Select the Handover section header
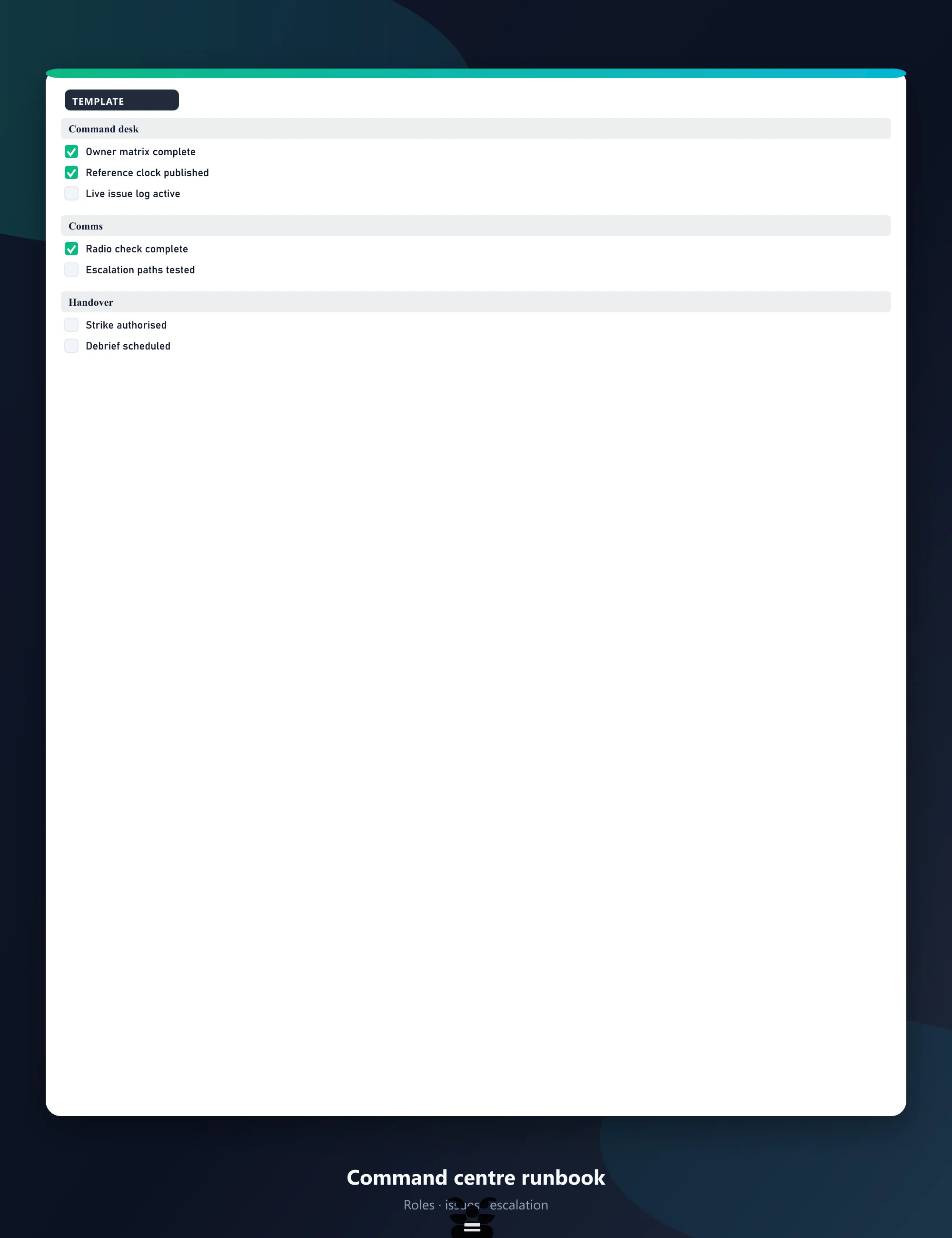The height and width of the screenshot is (1238, 952). click(476, 302)
